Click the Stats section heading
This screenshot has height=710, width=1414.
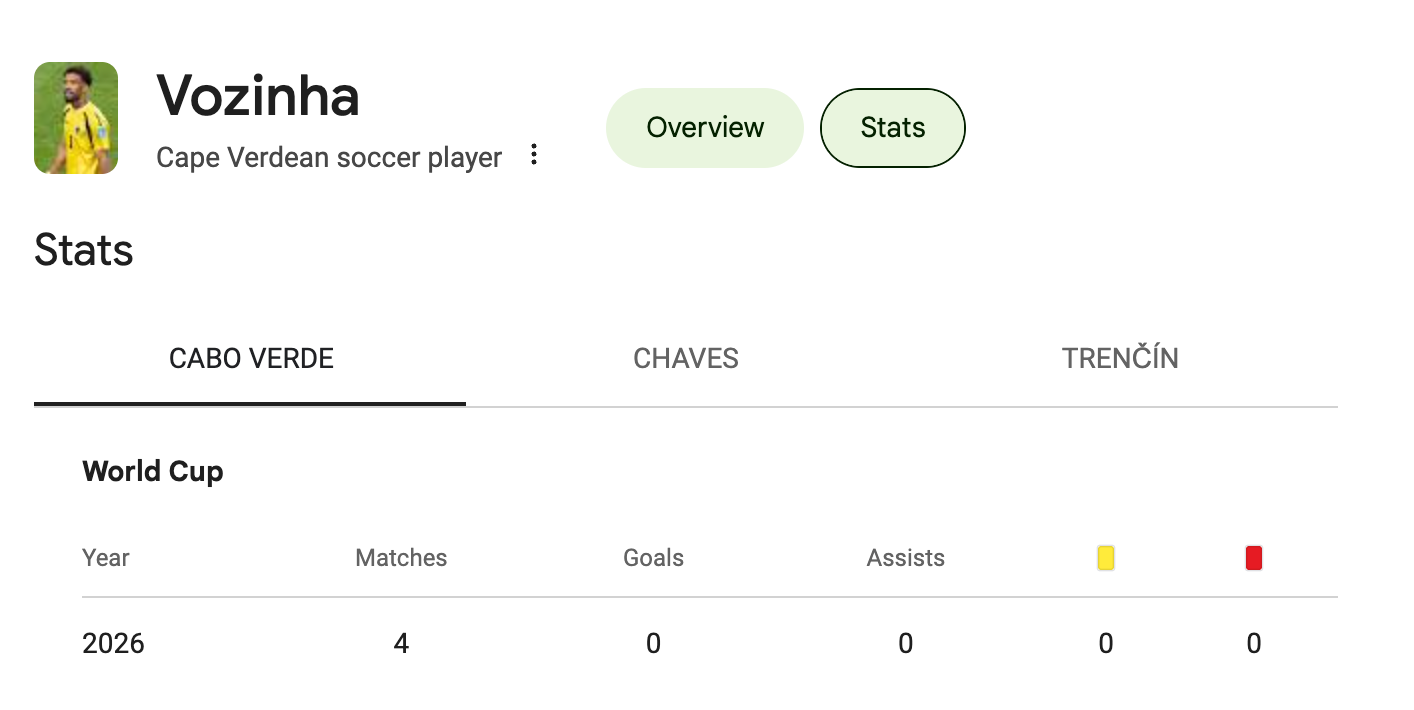84,249
